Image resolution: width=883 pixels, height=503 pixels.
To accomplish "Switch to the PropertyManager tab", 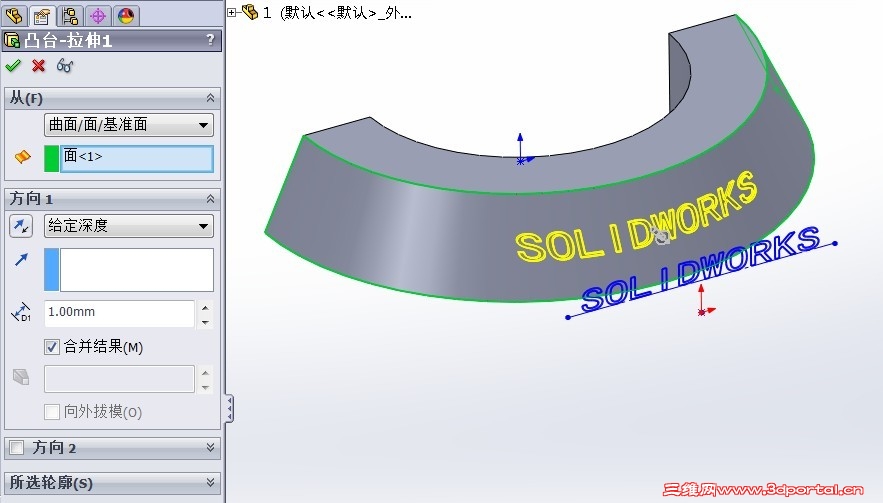I will tap(42, 16).
